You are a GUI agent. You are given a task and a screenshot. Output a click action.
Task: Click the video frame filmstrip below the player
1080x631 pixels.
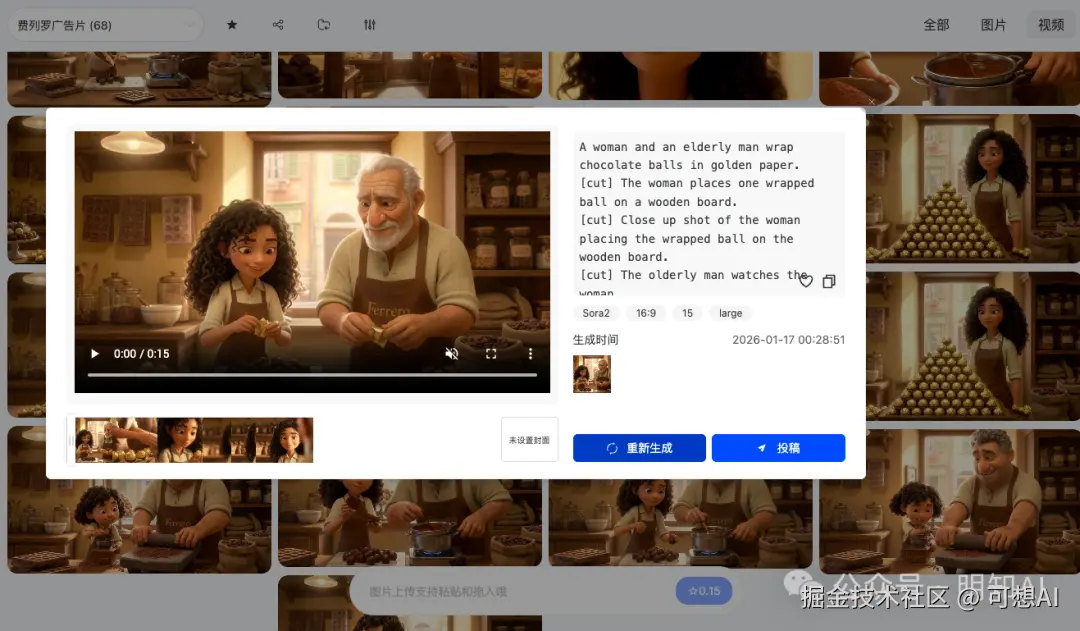point(194,440)
